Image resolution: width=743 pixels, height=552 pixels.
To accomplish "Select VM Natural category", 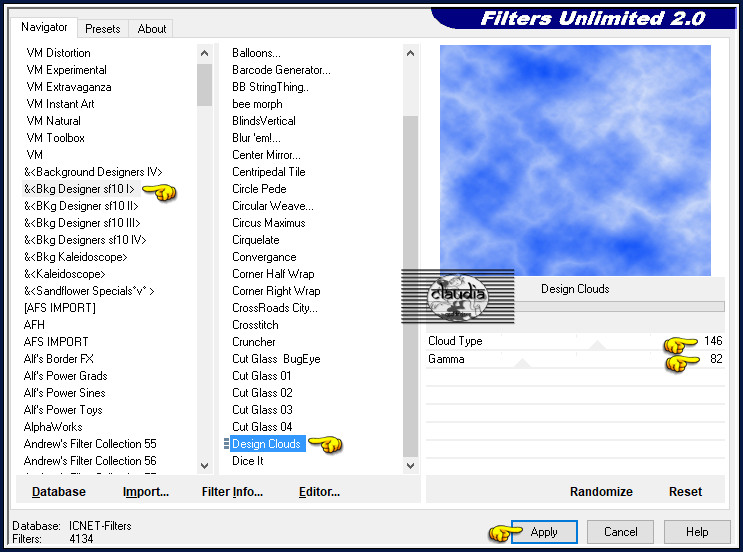I will tap(54, 121).
